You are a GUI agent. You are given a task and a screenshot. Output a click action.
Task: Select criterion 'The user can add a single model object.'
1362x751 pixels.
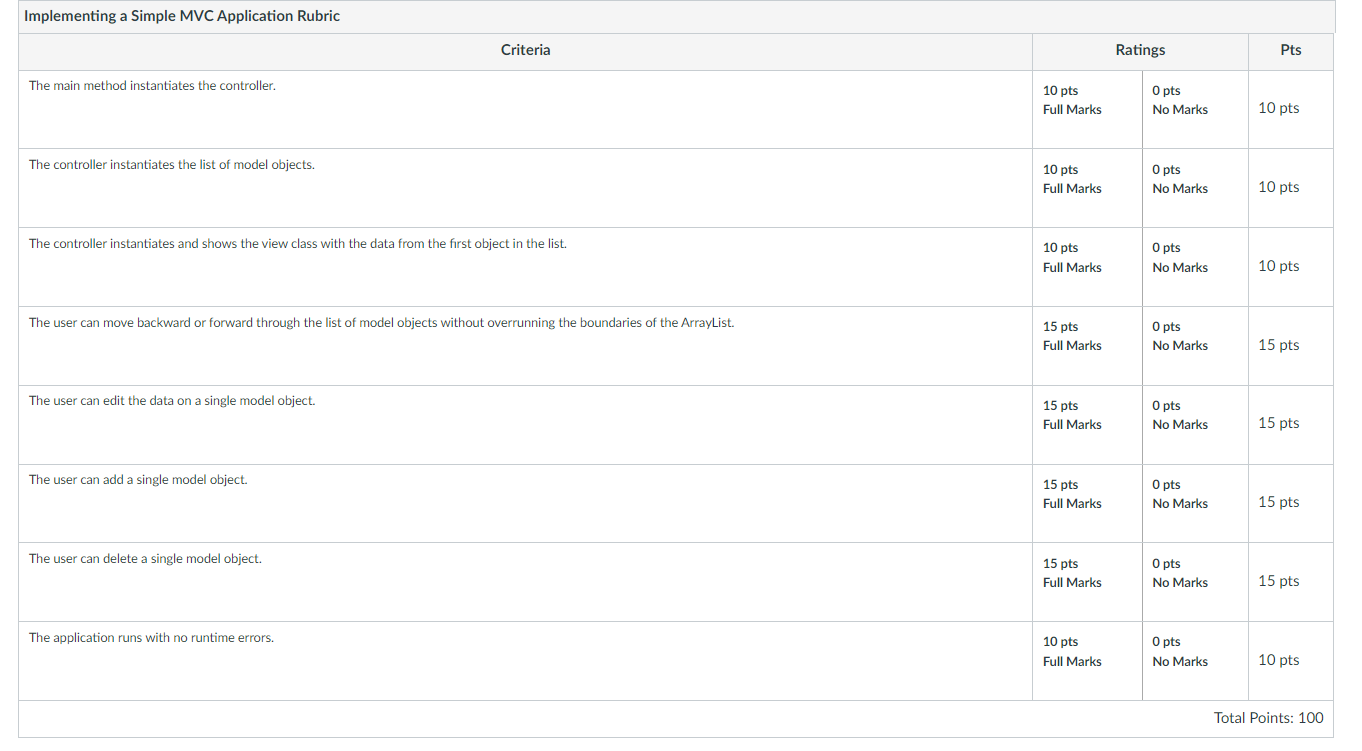click(138, 480)
